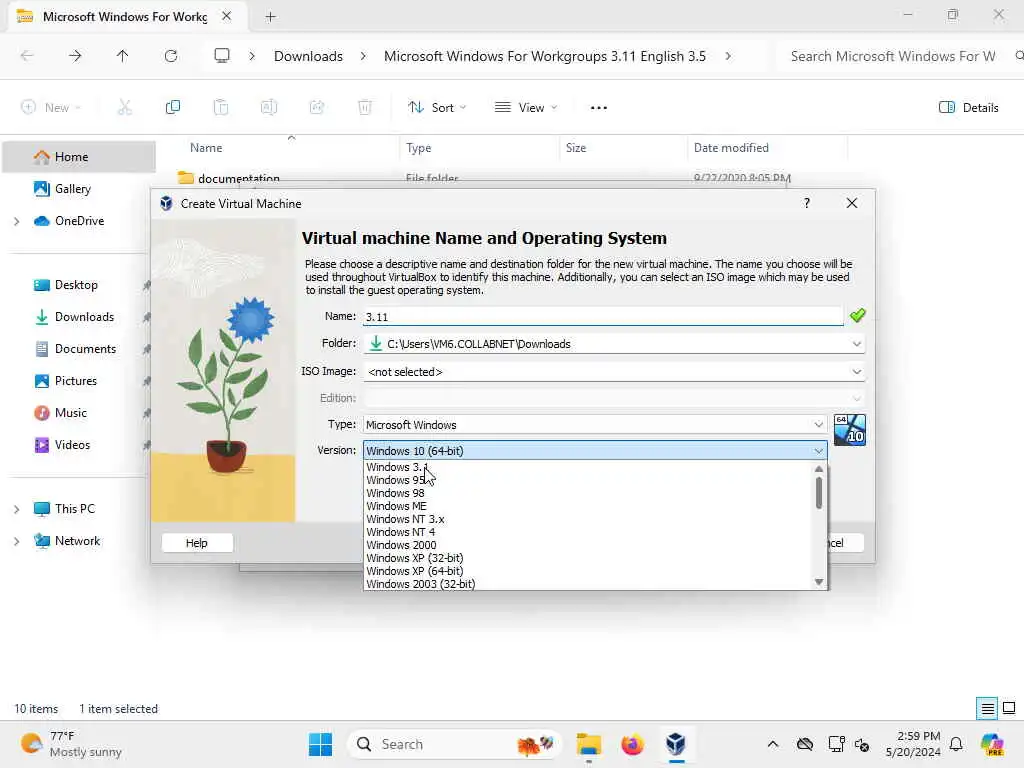
Task: Select Windows 3.1 in the version list
Action: (x=590, y=467)
